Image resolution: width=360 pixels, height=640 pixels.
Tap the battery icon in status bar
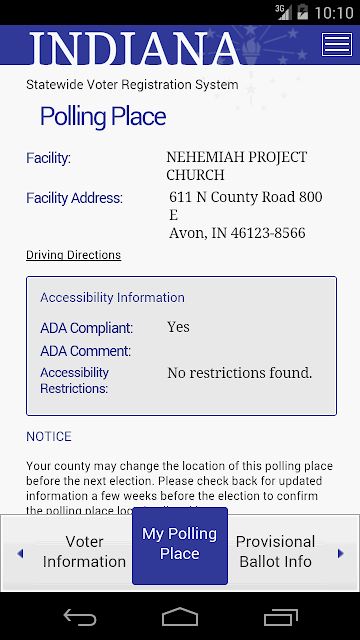click(x=302, y=12)
